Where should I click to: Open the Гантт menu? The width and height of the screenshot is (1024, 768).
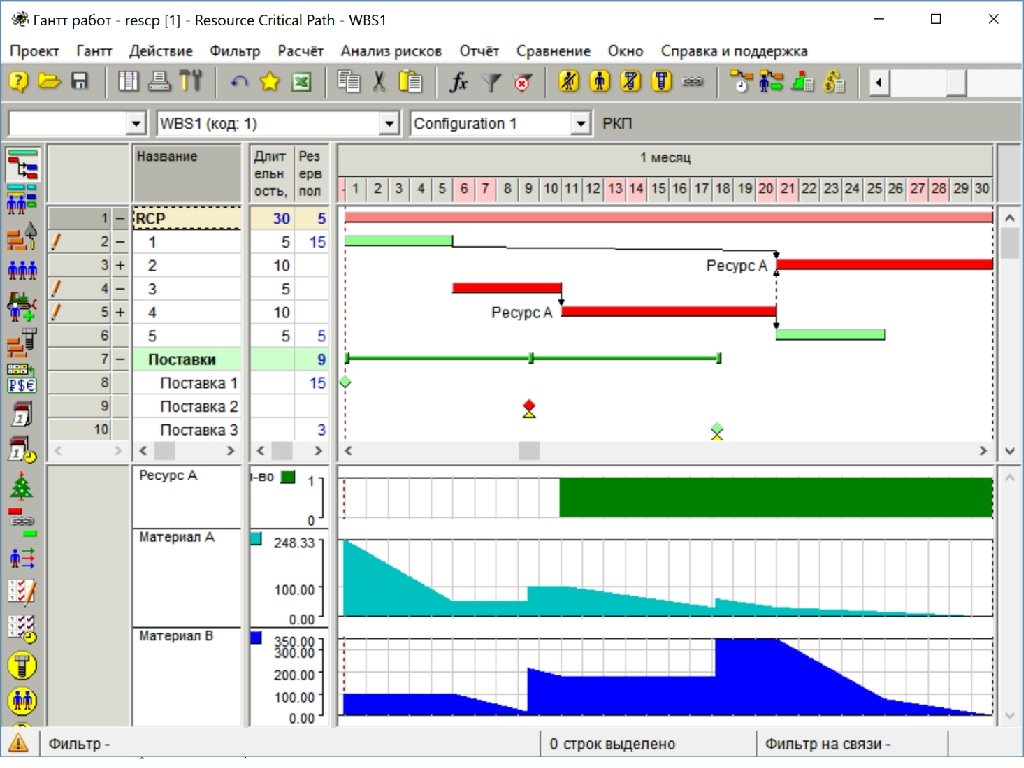(94, 51)
